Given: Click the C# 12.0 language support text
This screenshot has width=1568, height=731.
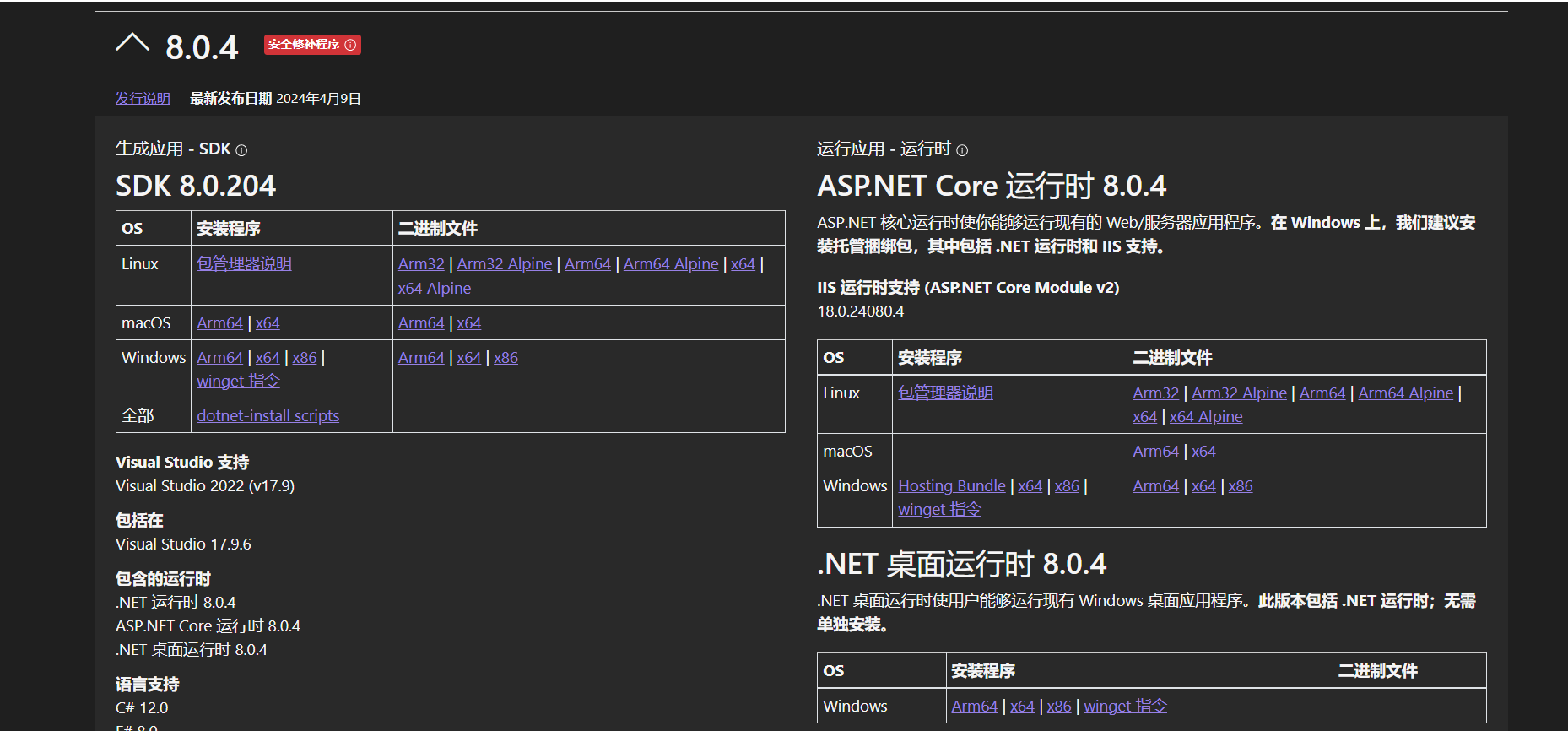Looking at the screenshot, I should point(142,707).
